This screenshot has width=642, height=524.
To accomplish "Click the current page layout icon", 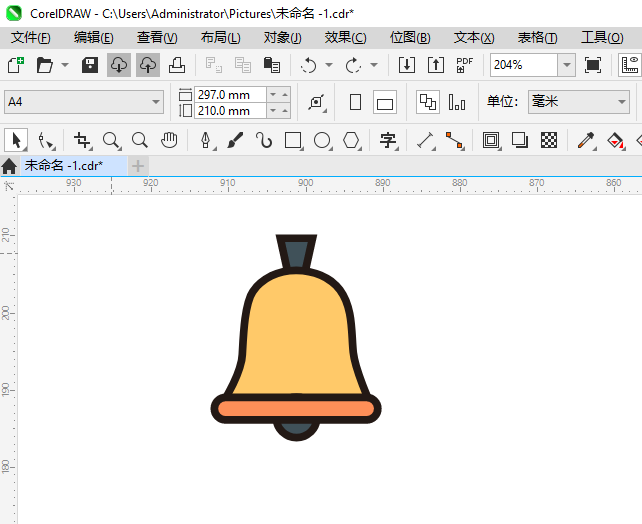I will (457, 102).
